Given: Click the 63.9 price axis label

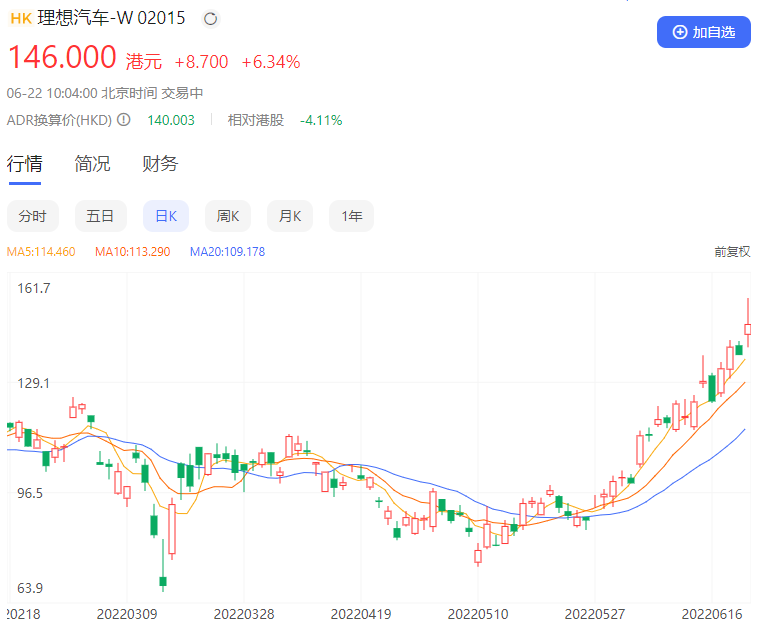Looking at the screenshot, I should coord(30,588).
